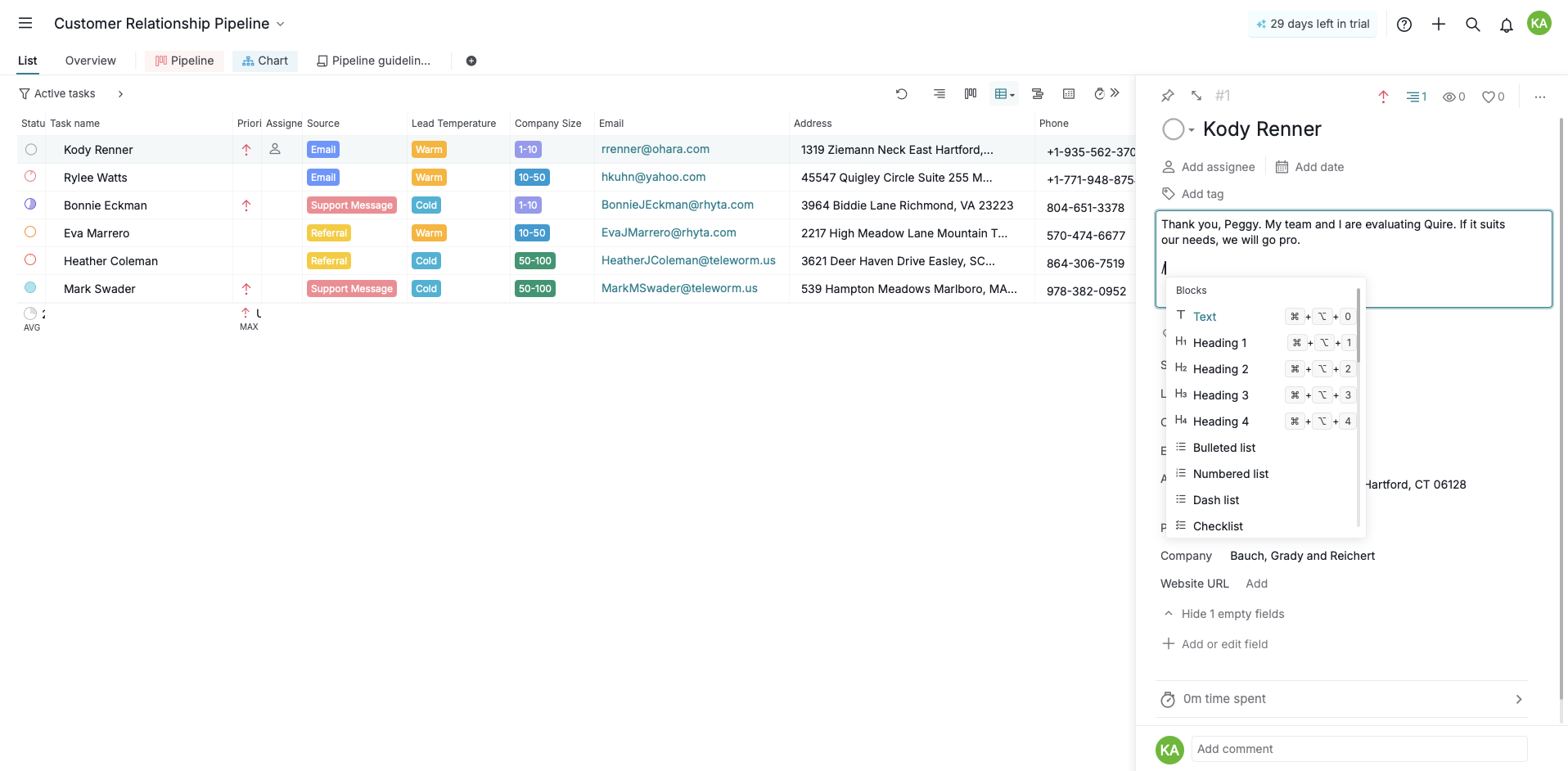
Task: Open Company Size 10-50 tag for Eva Marrero
Action: pos(532,233)
